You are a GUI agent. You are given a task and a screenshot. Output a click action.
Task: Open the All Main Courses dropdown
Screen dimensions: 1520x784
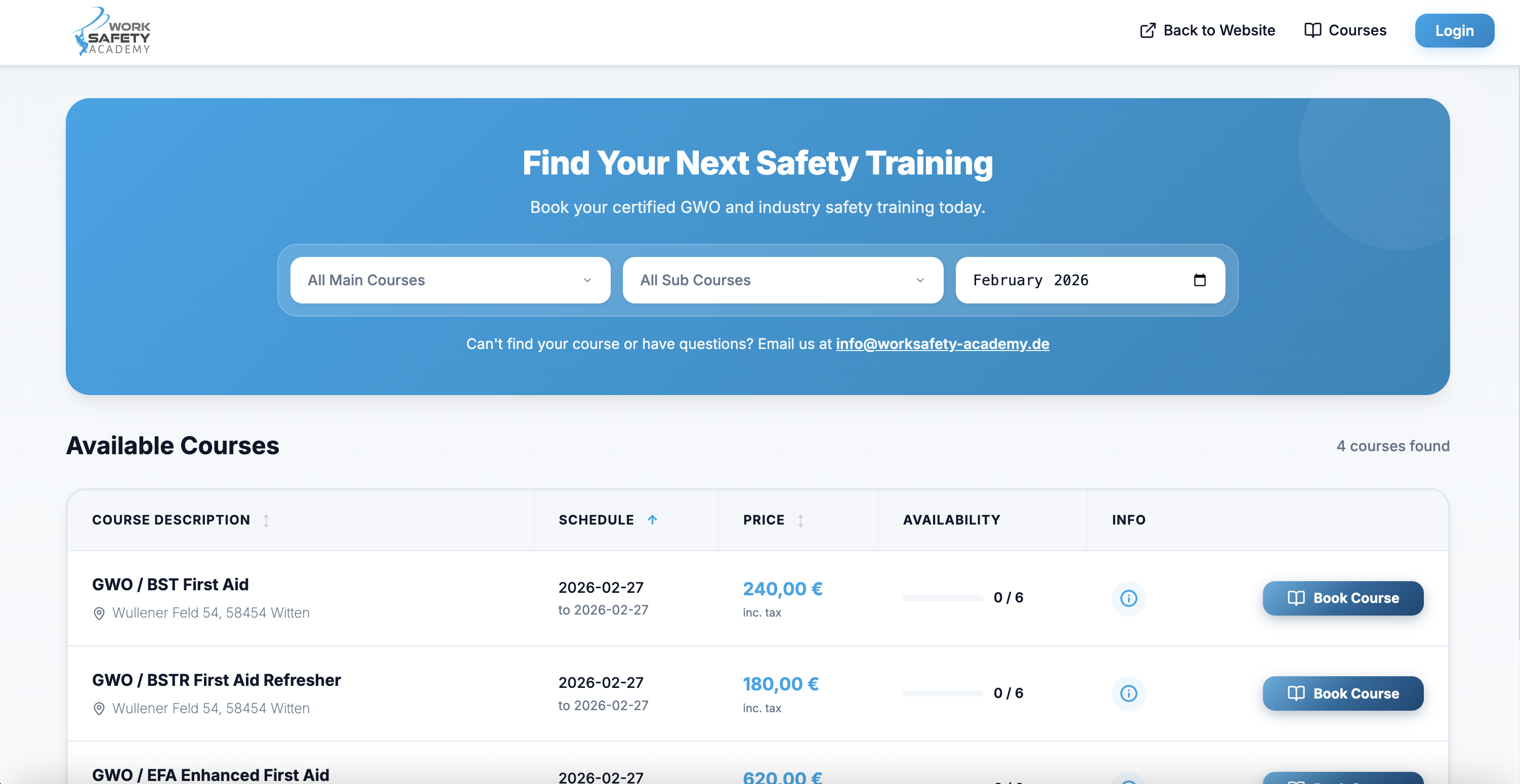(450, 280)
